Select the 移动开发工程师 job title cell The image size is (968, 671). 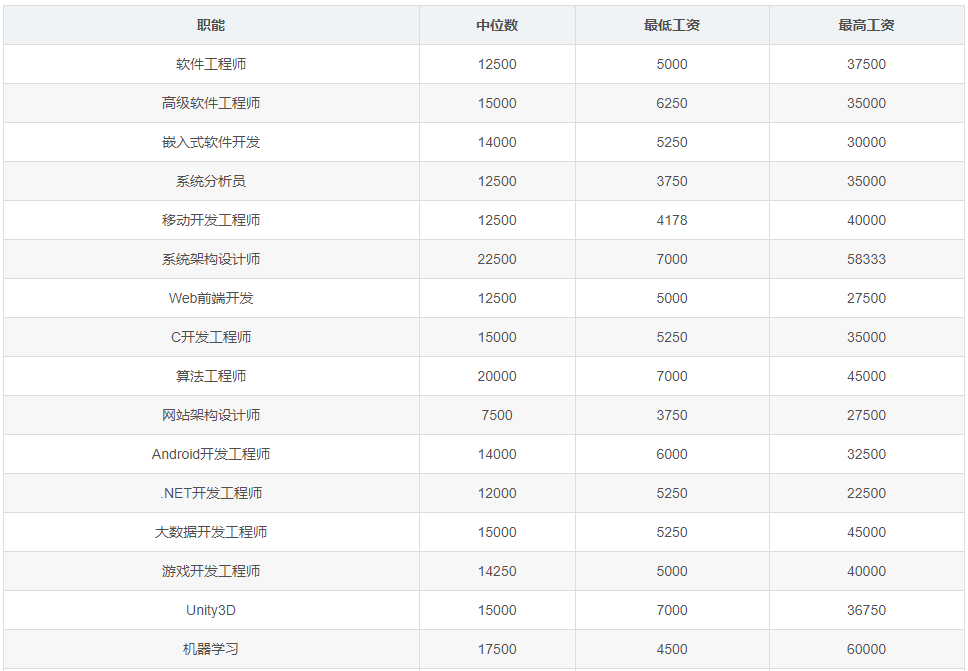coord(211,220)
